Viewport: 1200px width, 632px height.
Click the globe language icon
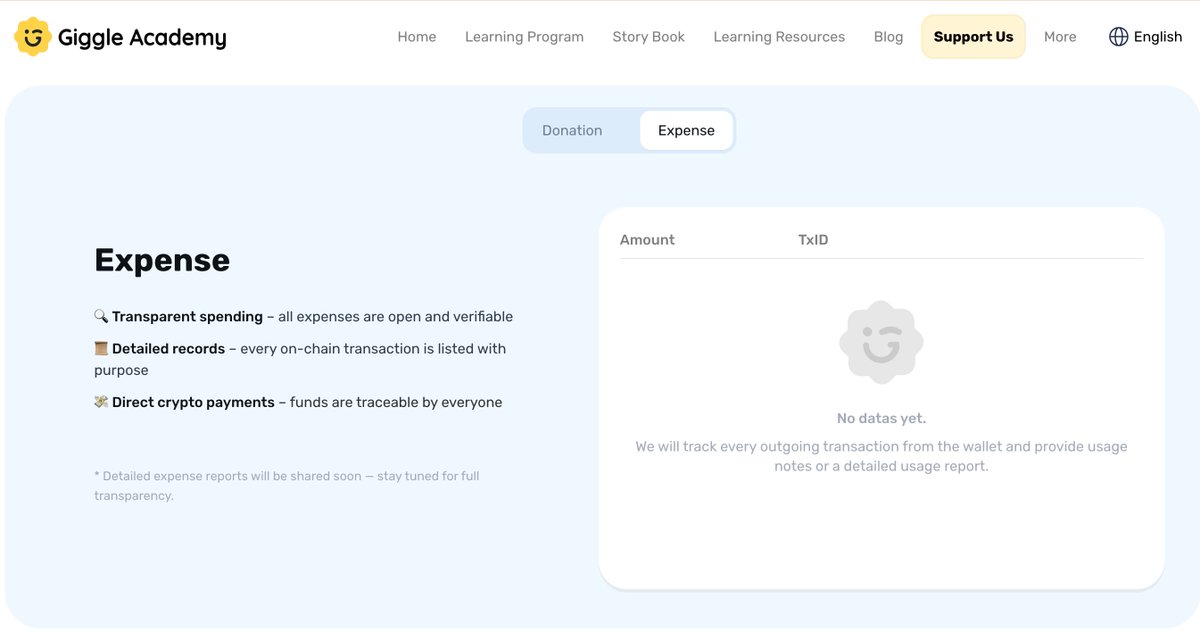tap(1118, 37)
